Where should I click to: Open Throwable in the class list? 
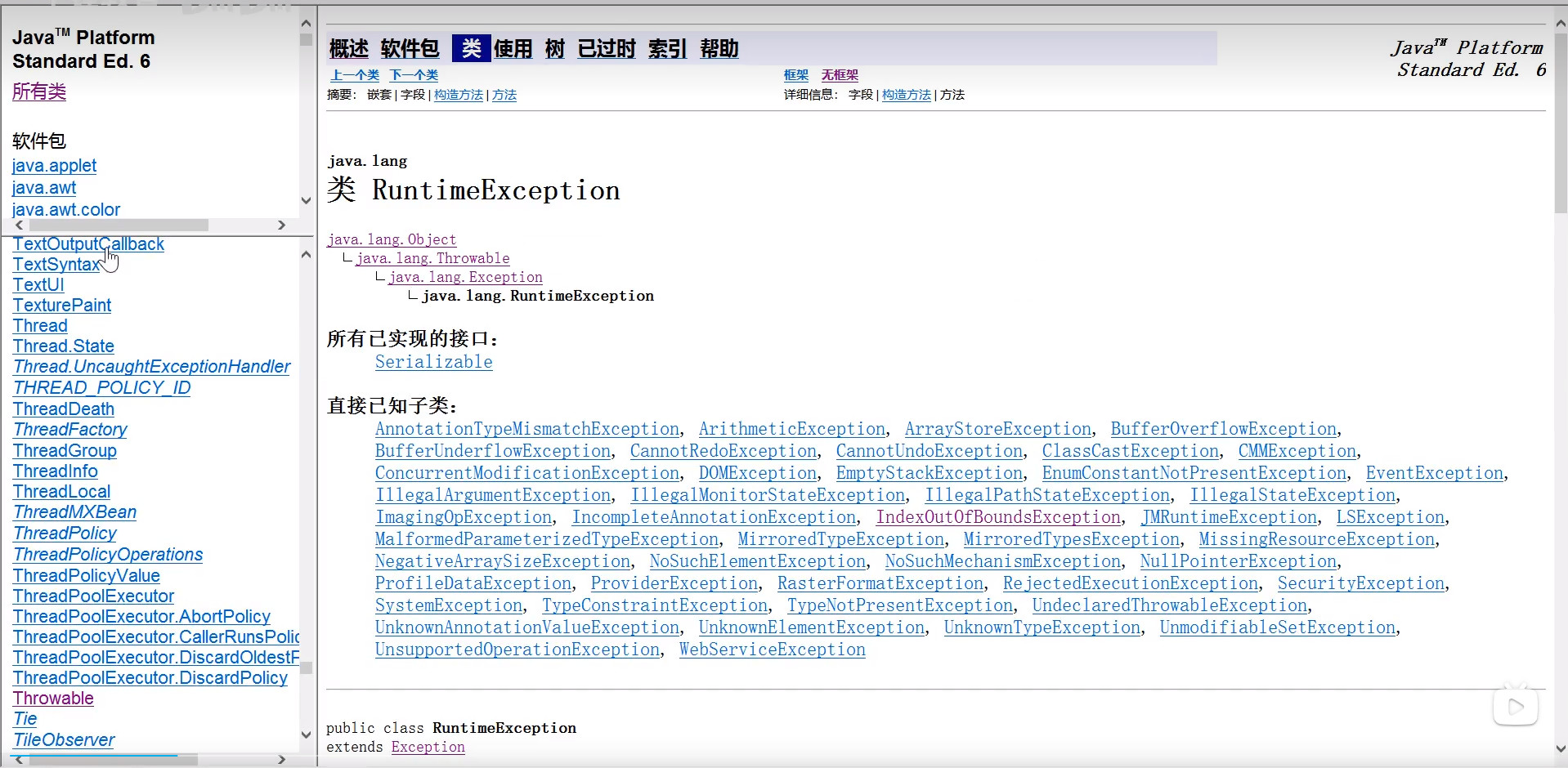53,699
